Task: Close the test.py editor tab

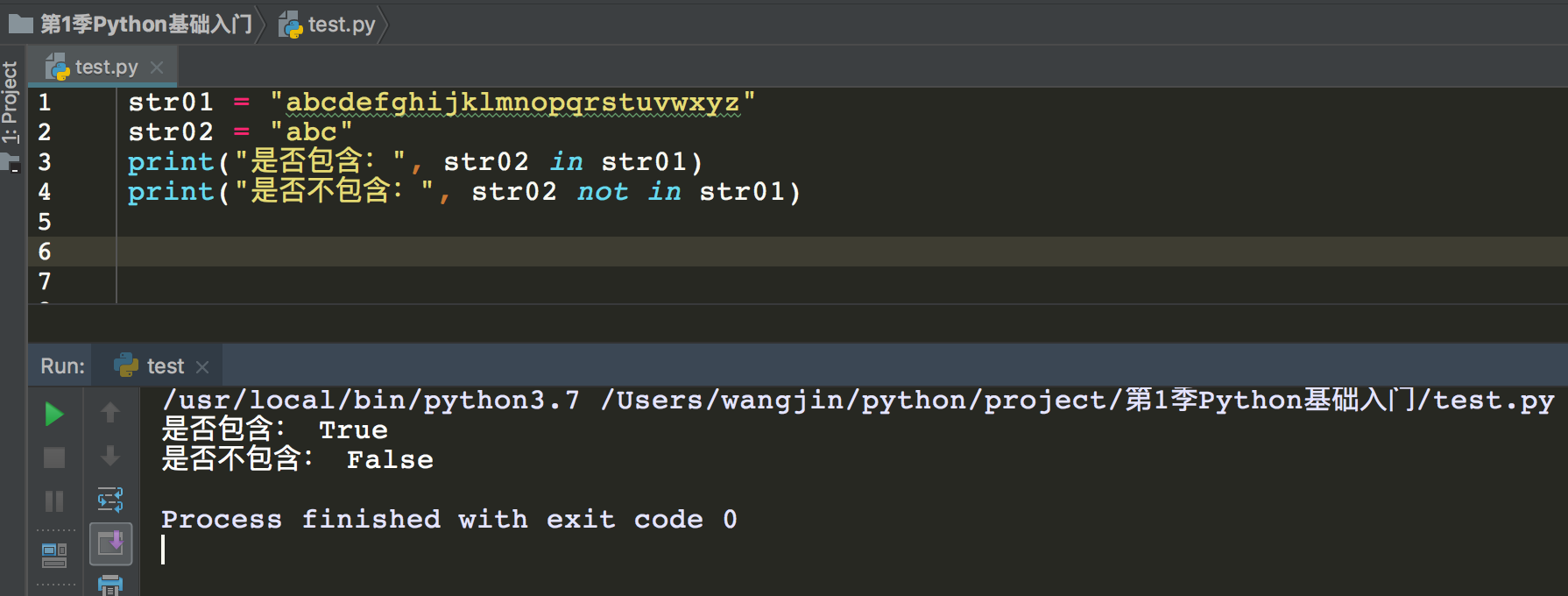Action: tap(157, 67)
